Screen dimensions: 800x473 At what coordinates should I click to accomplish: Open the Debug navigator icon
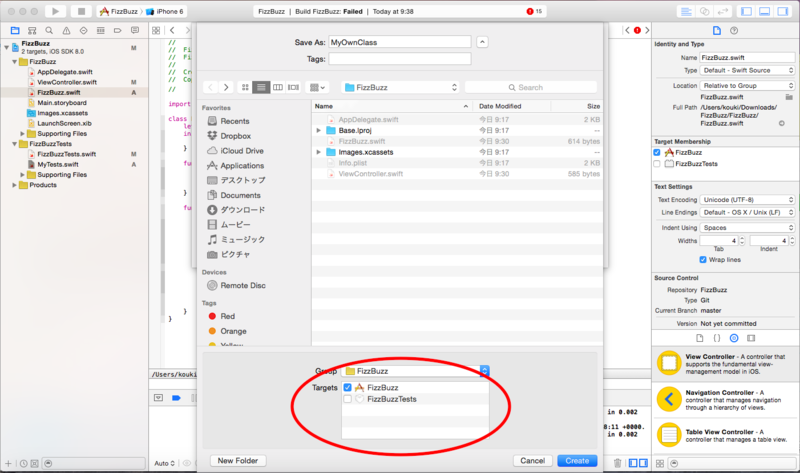tap(101, 30)
